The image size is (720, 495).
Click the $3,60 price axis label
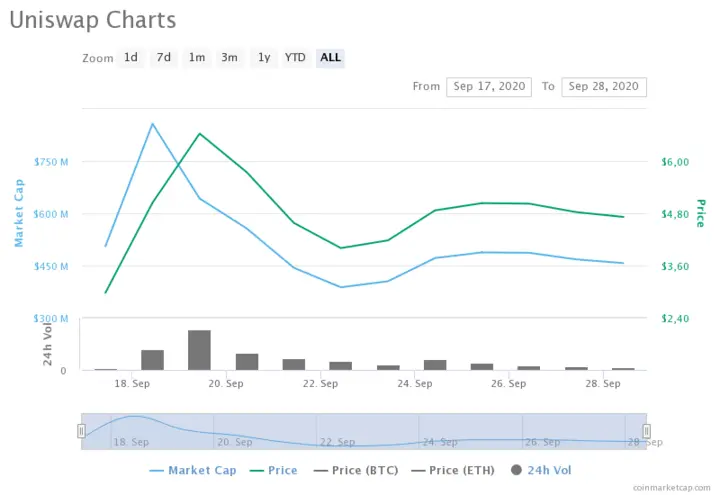[675, 267]
